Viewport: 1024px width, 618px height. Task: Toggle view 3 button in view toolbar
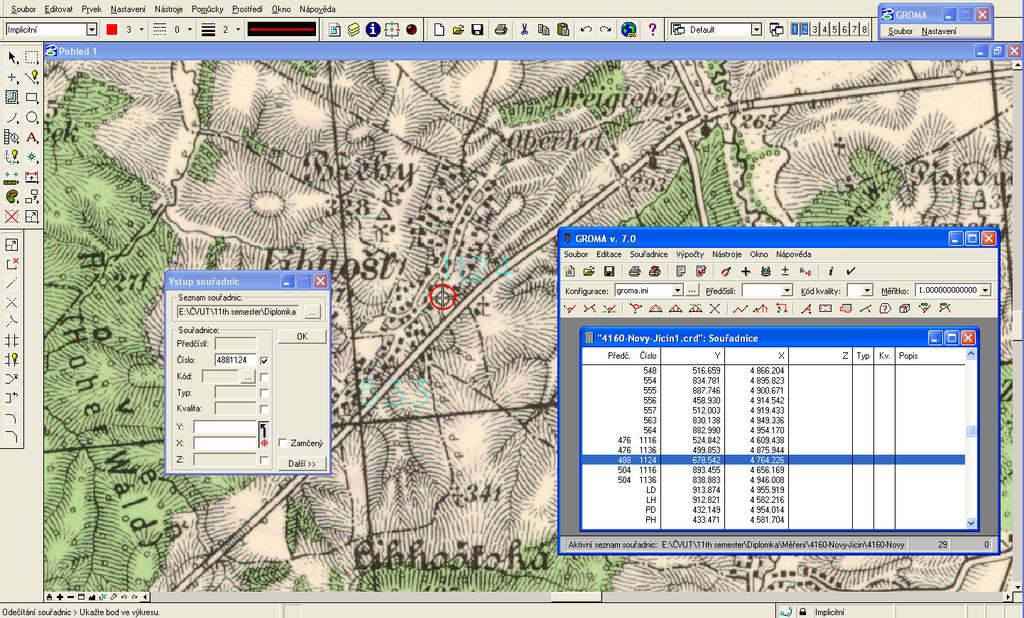(814, 29)
